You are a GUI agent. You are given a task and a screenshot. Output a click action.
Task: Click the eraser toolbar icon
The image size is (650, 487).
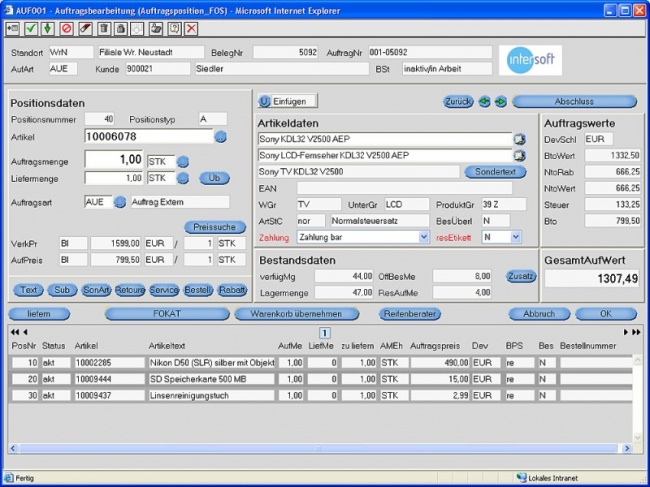85,29
